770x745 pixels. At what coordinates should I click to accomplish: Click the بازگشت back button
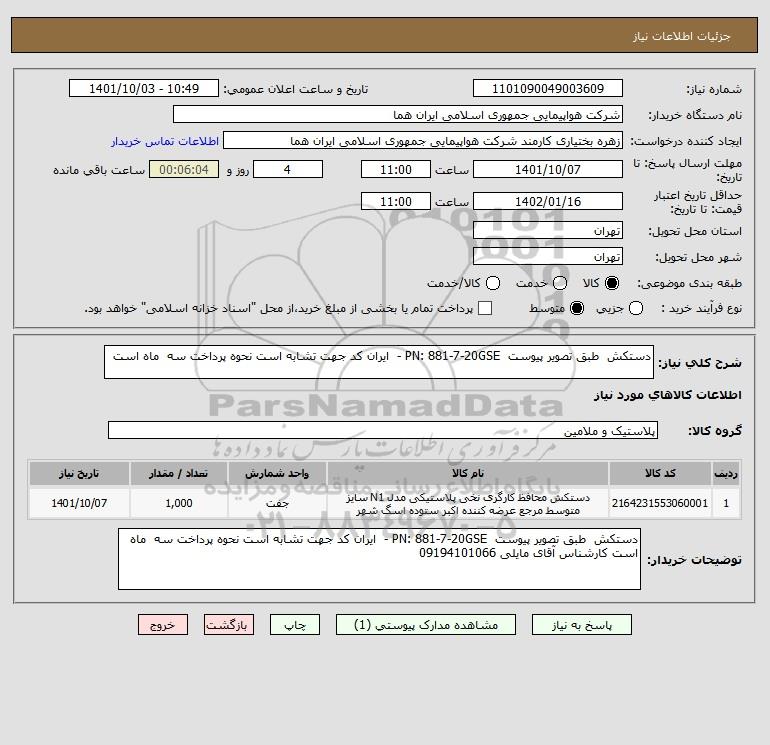[229, 625]
